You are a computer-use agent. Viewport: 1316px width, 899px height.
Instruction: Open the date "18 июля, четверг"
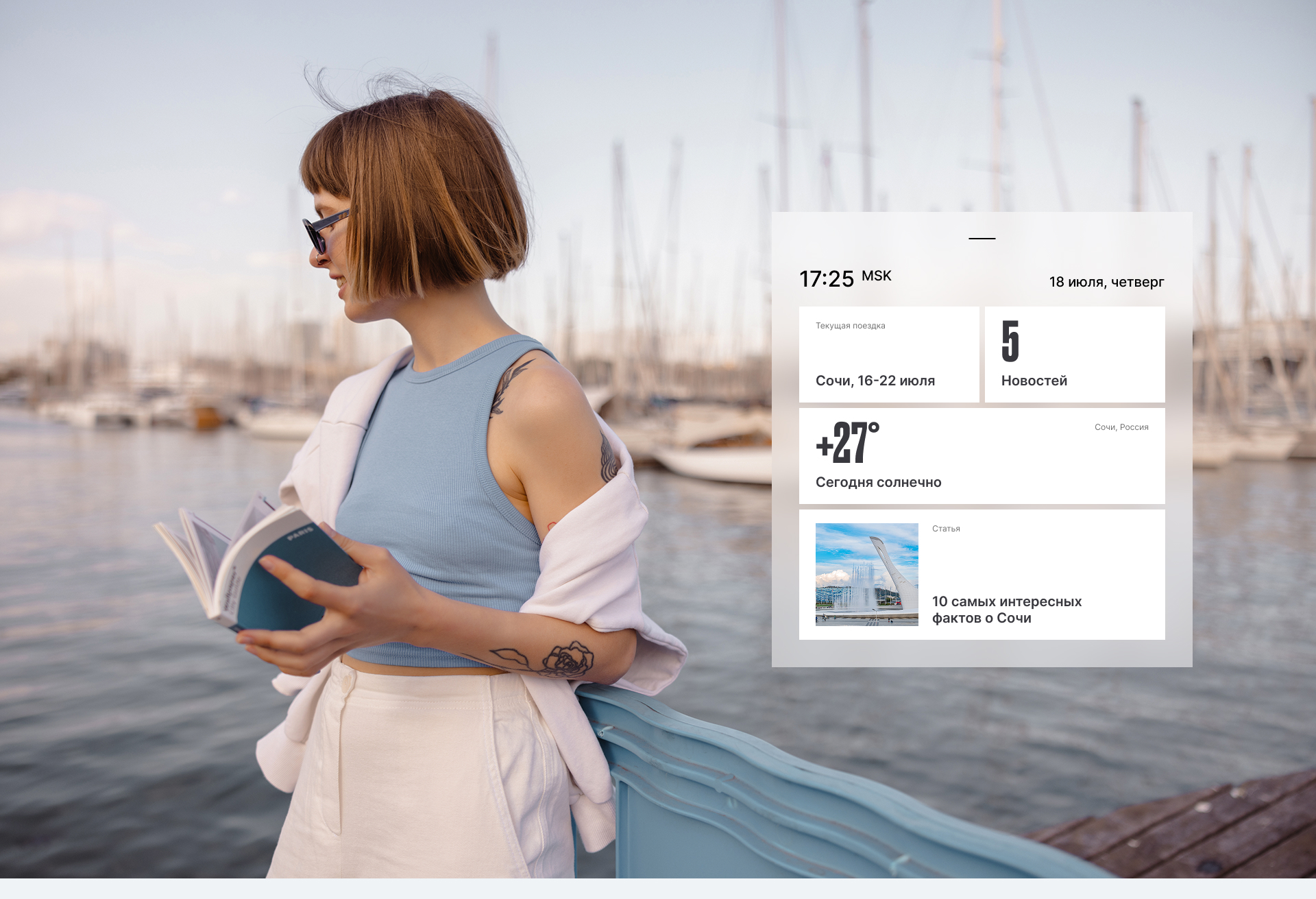[x=1106, y=282]
